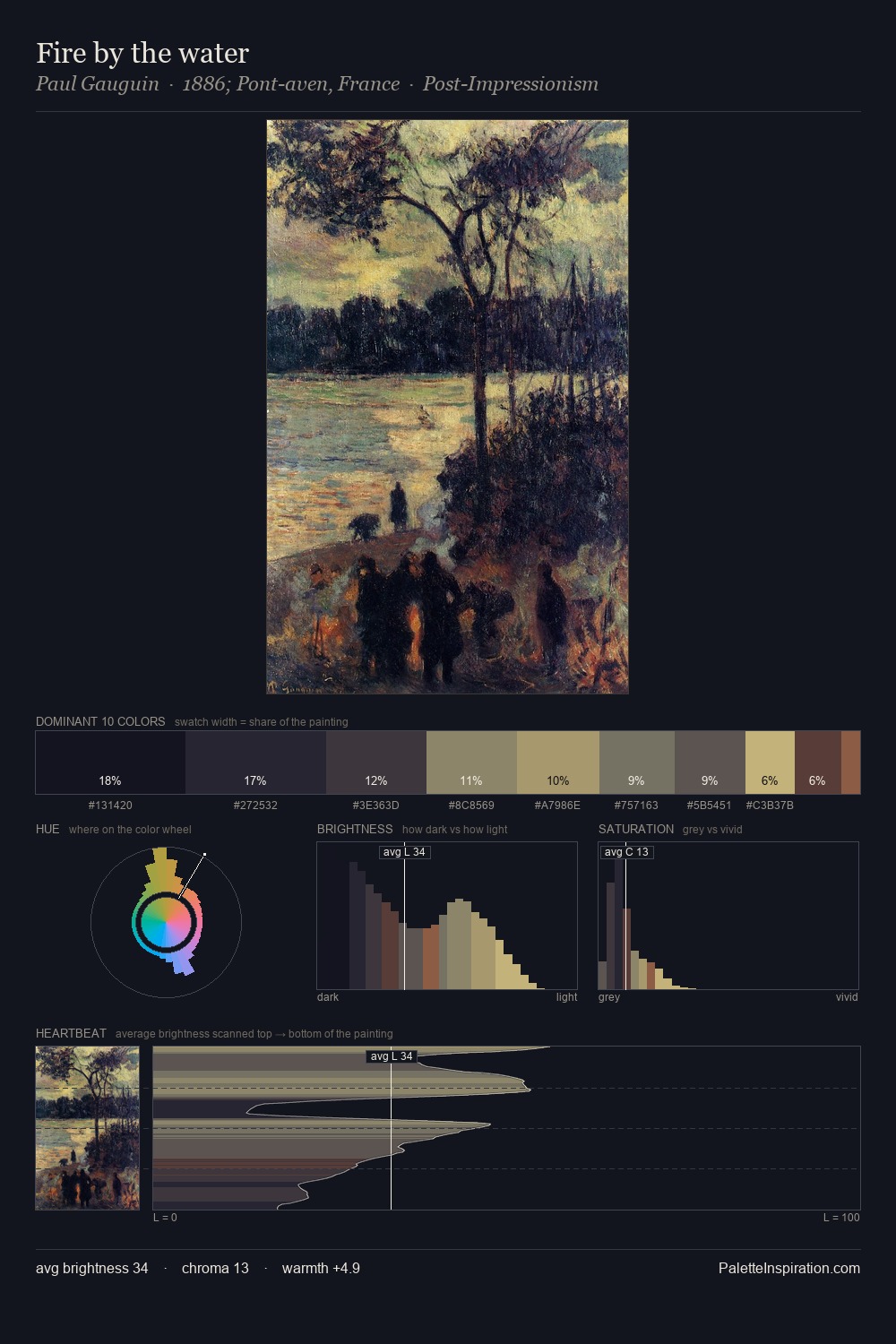896x1344 pixels.
Task: Click the pale yellow #C3B37B swatch
Action: 770,762
